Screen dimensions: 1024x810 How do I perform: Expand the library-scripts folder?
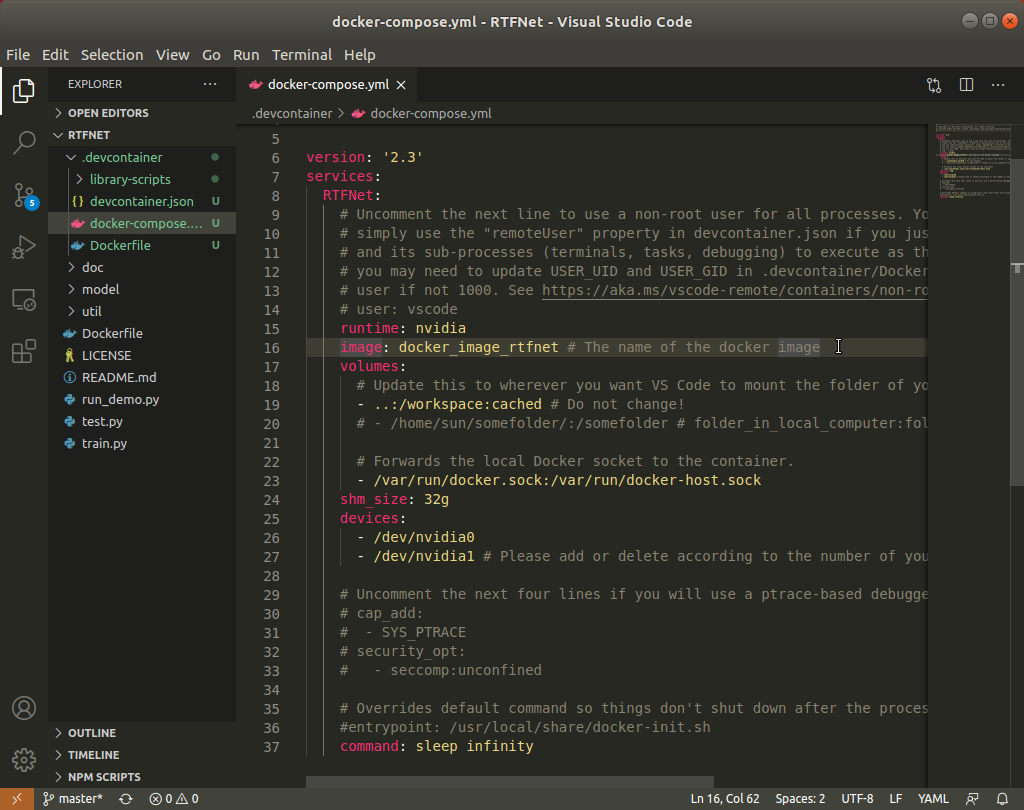pos(142,179)
